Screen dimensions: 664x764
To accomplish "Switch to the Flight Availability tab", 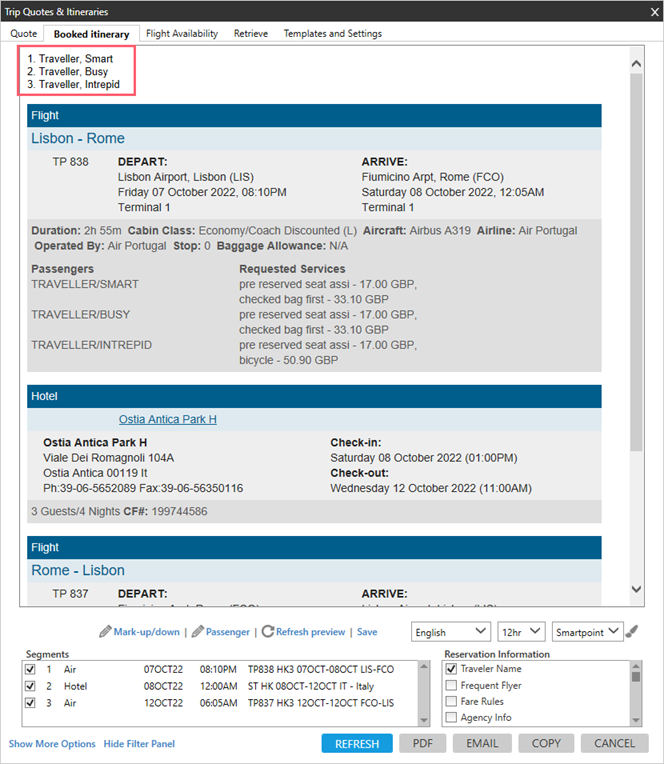I will (x=182, y=34).
